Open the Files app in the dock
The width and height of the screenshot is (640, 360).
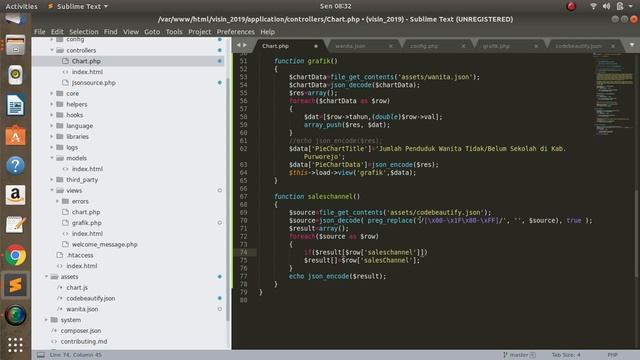(16, 45)
